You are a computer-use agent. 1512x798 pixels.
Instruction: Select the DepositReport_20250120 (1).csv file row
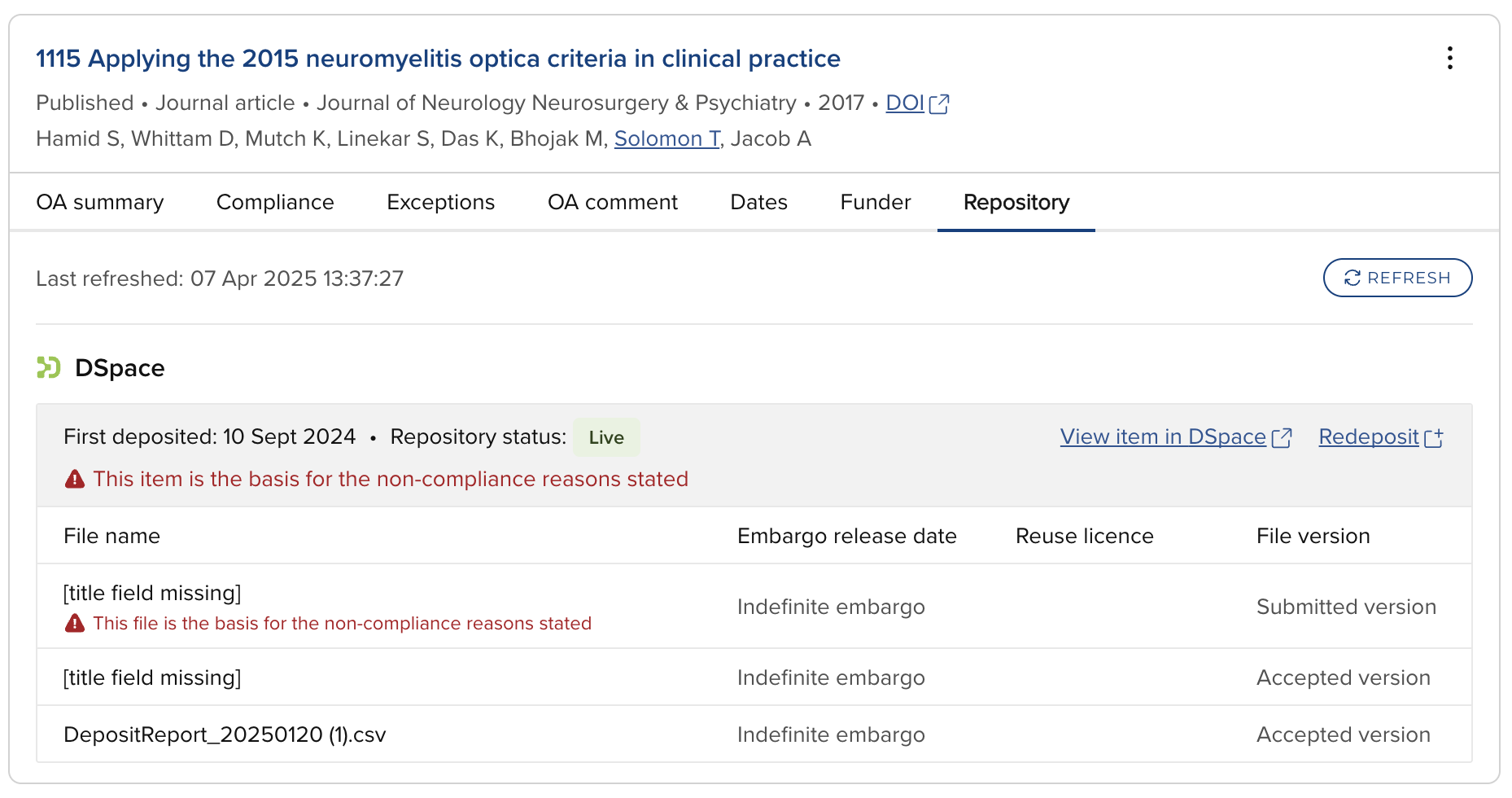tap(225, 734)
